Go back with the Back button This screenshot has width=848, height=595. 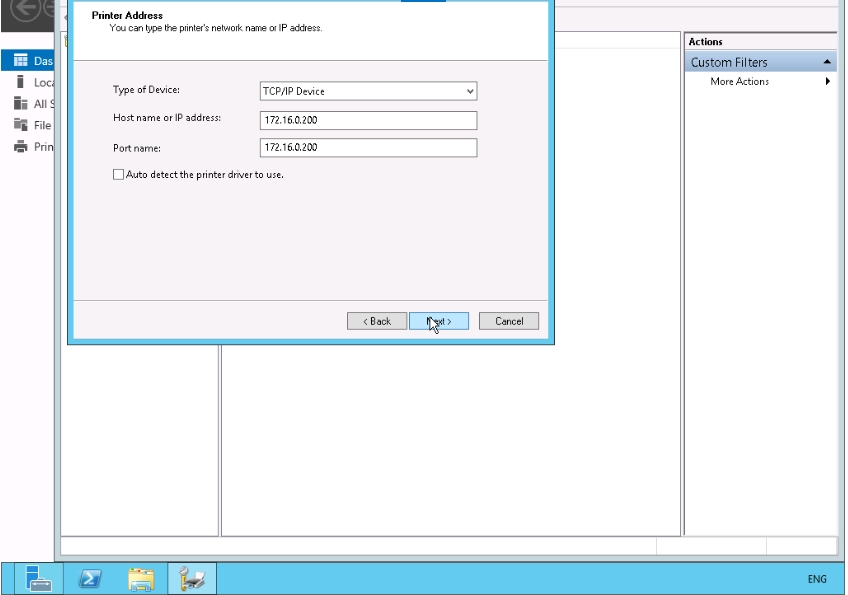click(377, 321)
